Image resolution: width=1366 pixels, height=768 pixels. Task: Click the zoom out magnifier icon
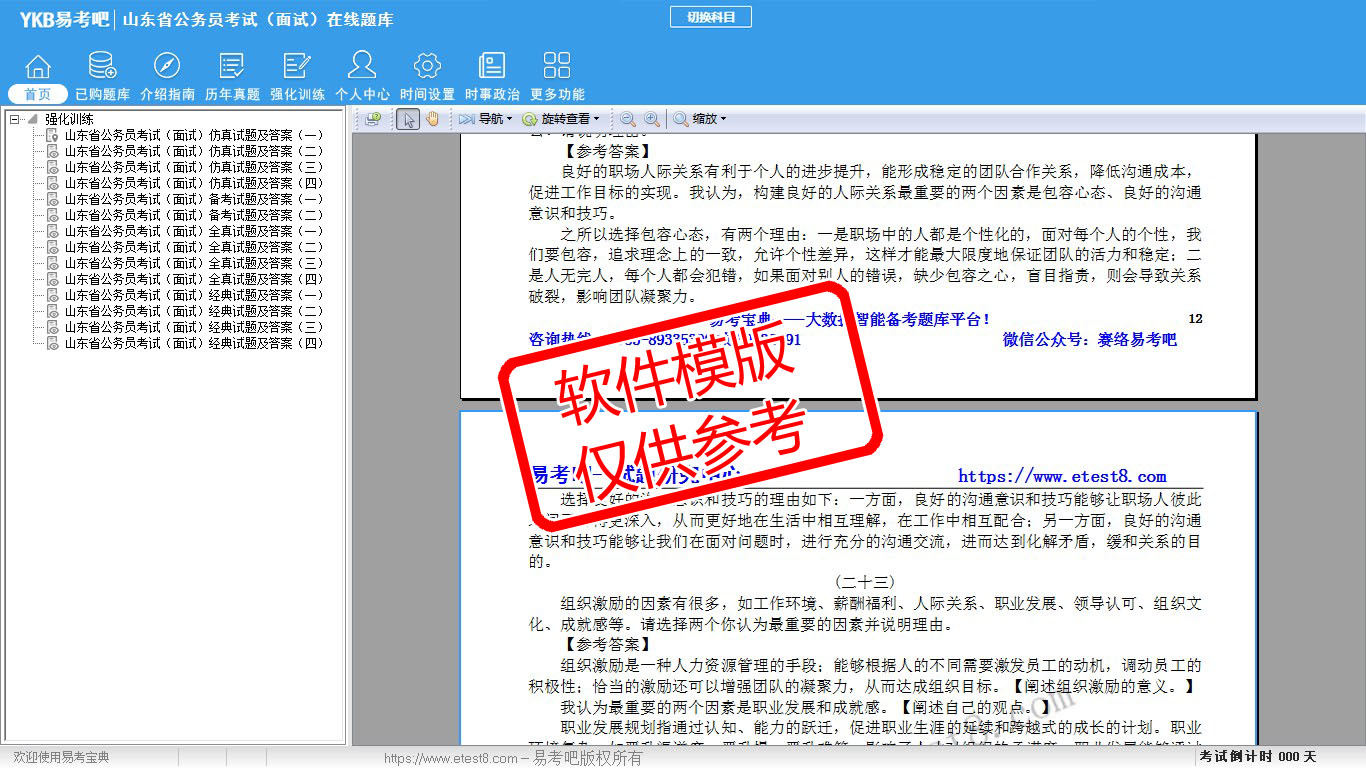pyautogui.click(x=628, y=119)
